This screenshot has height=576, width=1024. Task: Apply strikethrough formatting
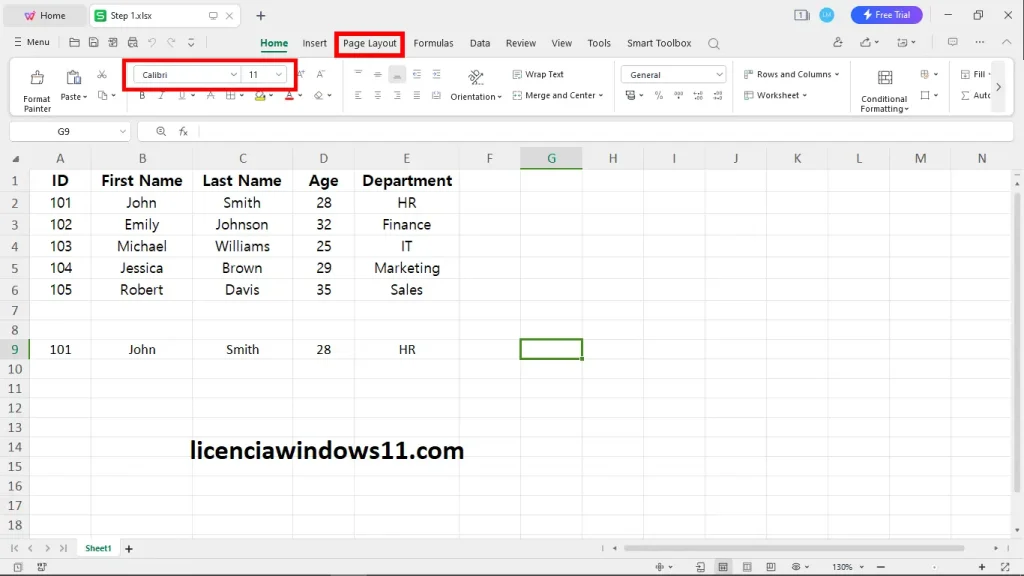pyautogui.click(x=210, y=95)
